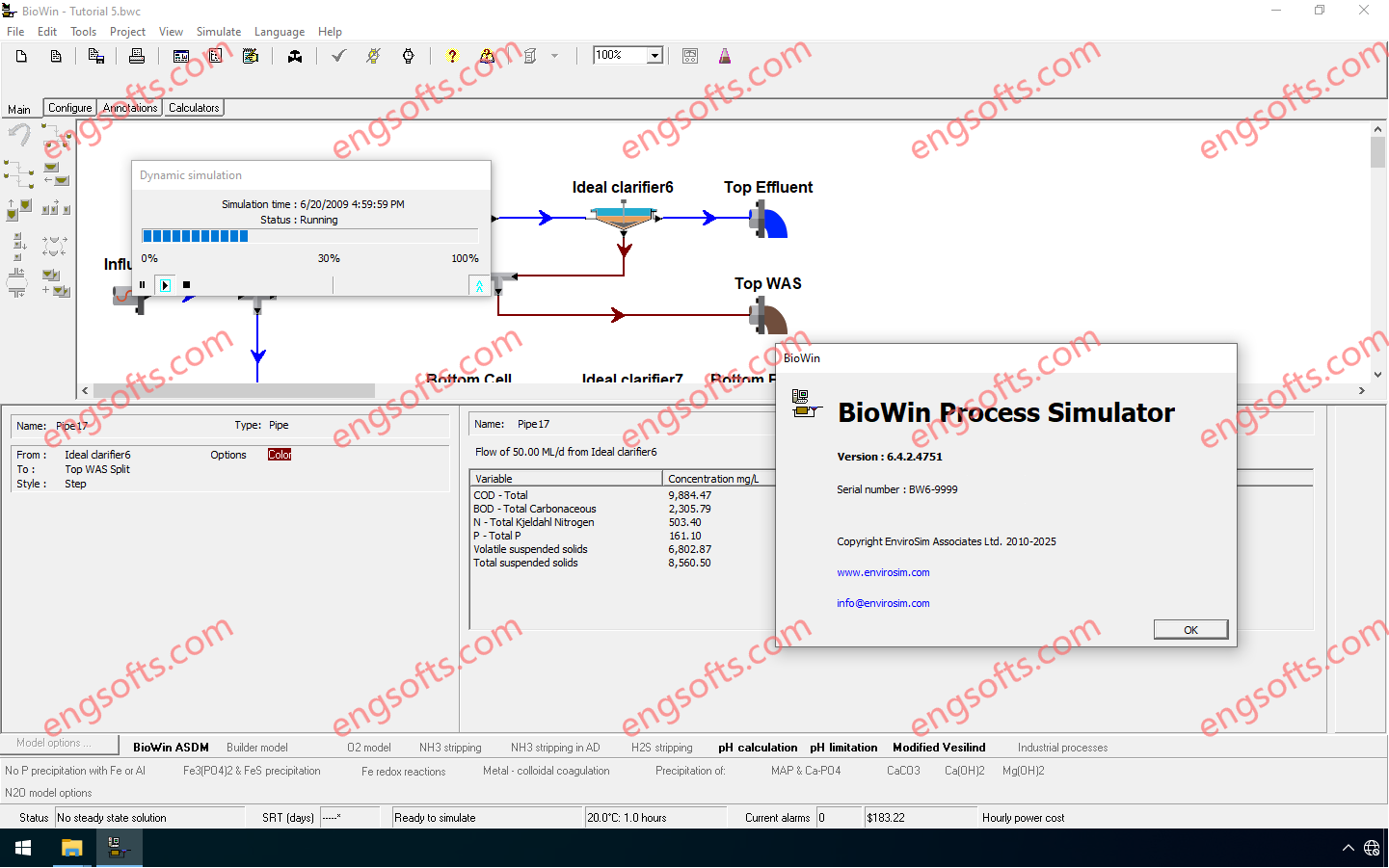Click the check mark toolbar icon

click(338, 56)
